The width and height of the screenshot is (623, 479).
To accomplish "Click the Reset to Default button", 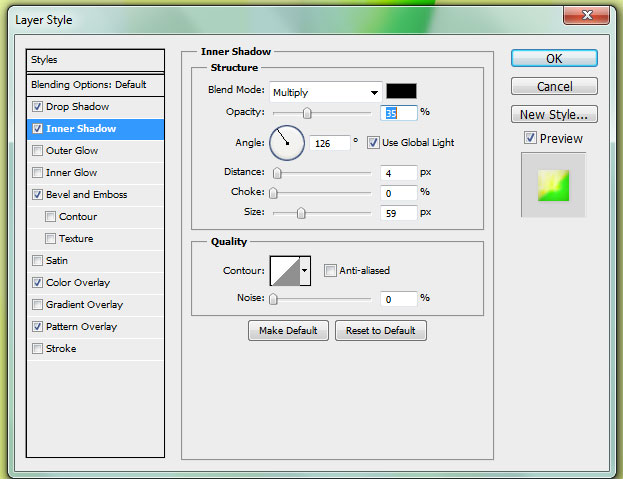I will [x=380, y=330].
